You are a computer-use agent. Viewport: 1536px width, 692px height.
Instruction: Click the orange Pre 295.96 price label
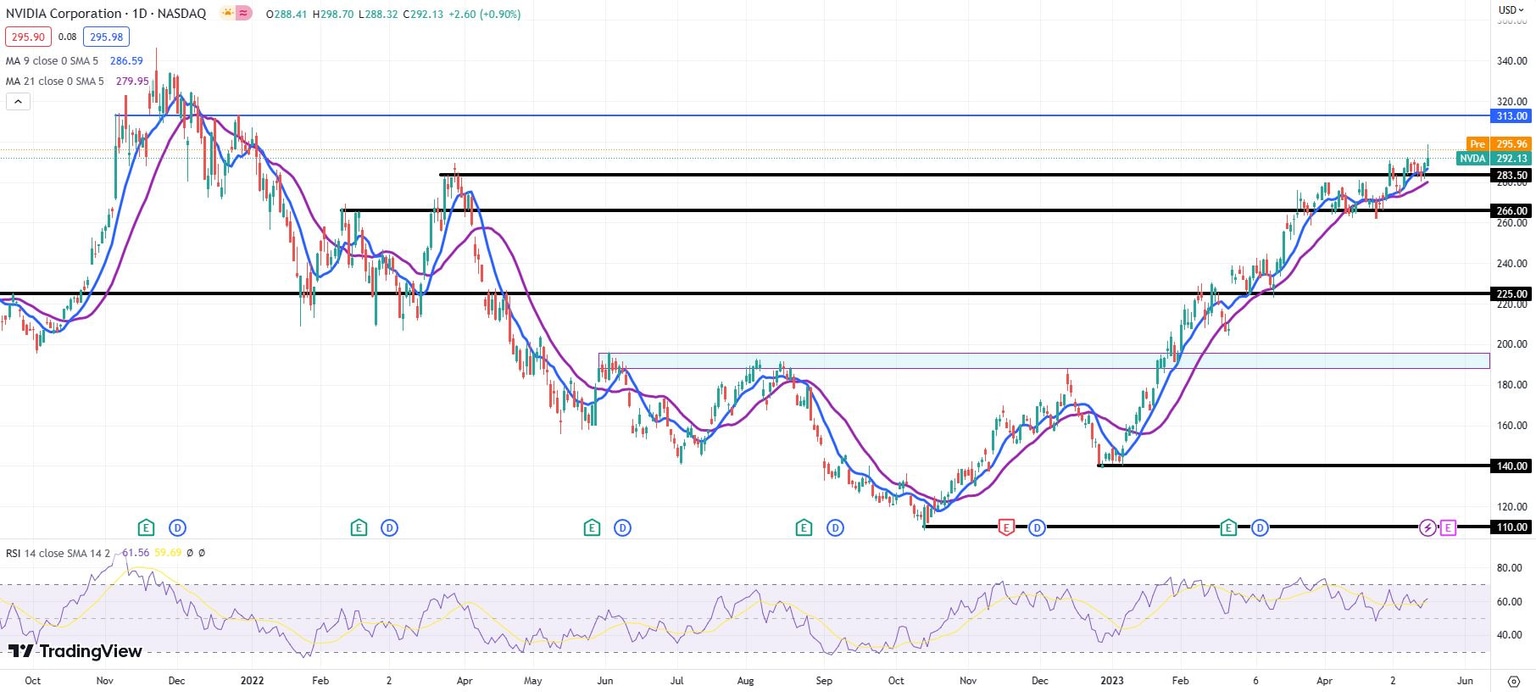pos(1498,144)
